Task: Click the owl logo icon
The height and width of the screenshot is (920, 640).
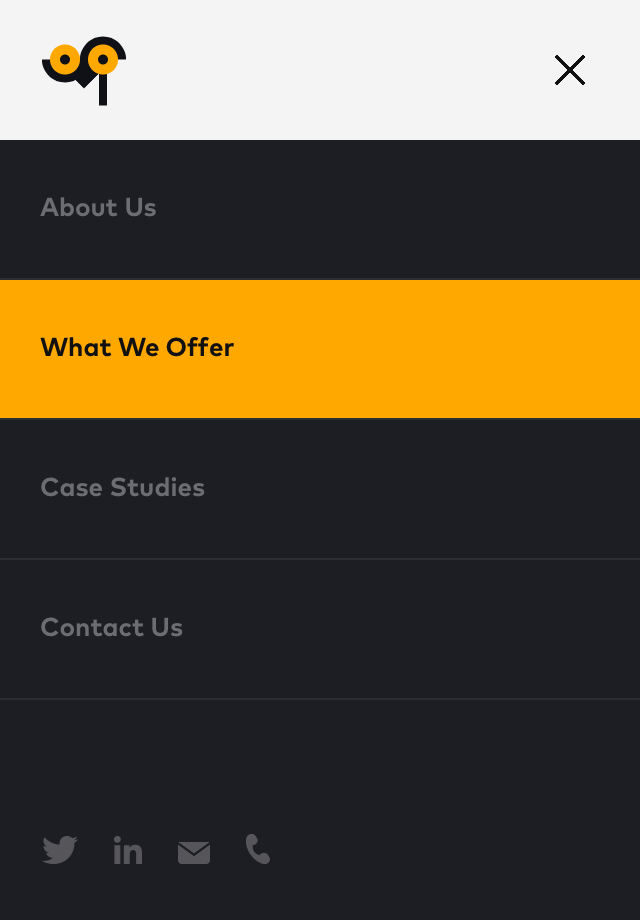Action: coord(84,69)
